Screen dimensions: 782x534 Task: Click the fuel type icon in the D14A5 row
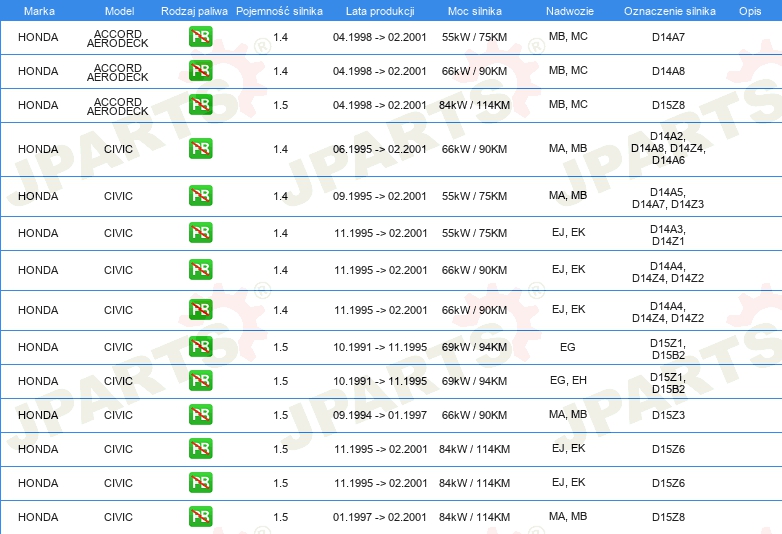point(200,195)
